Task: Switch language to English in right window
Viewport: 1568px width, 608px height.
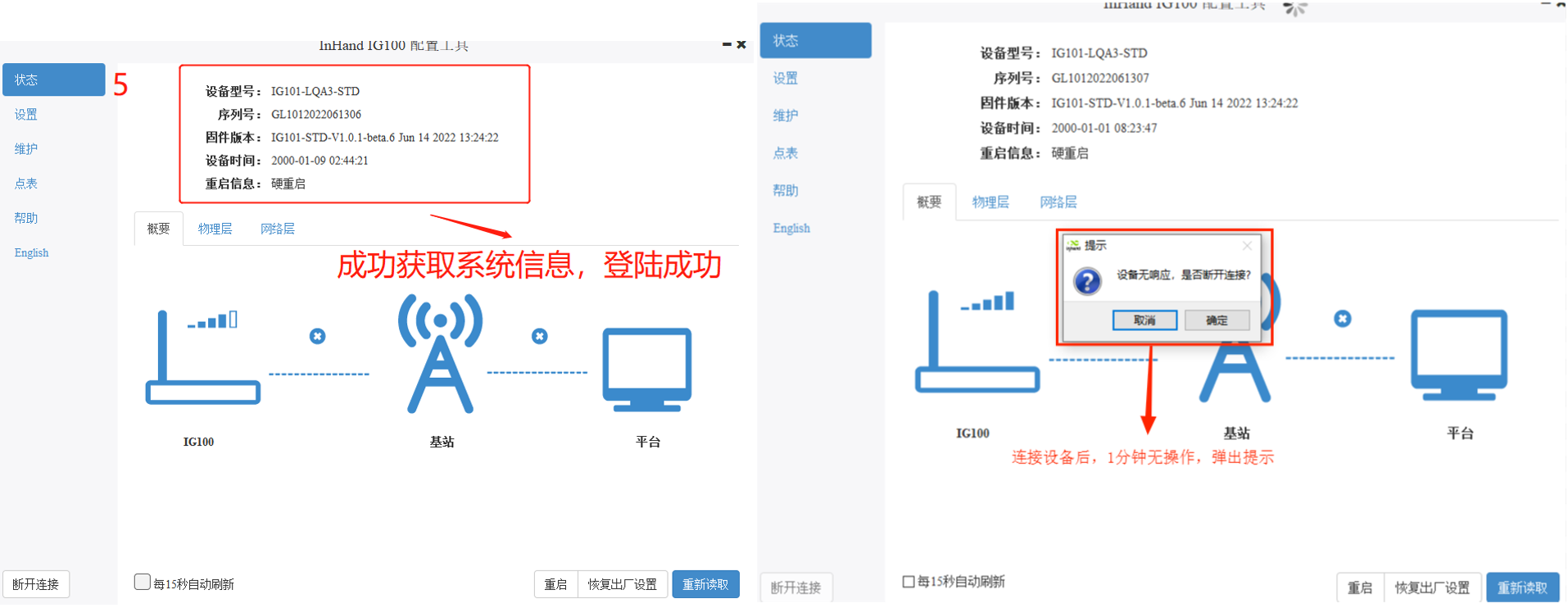Action: [791, 228]
